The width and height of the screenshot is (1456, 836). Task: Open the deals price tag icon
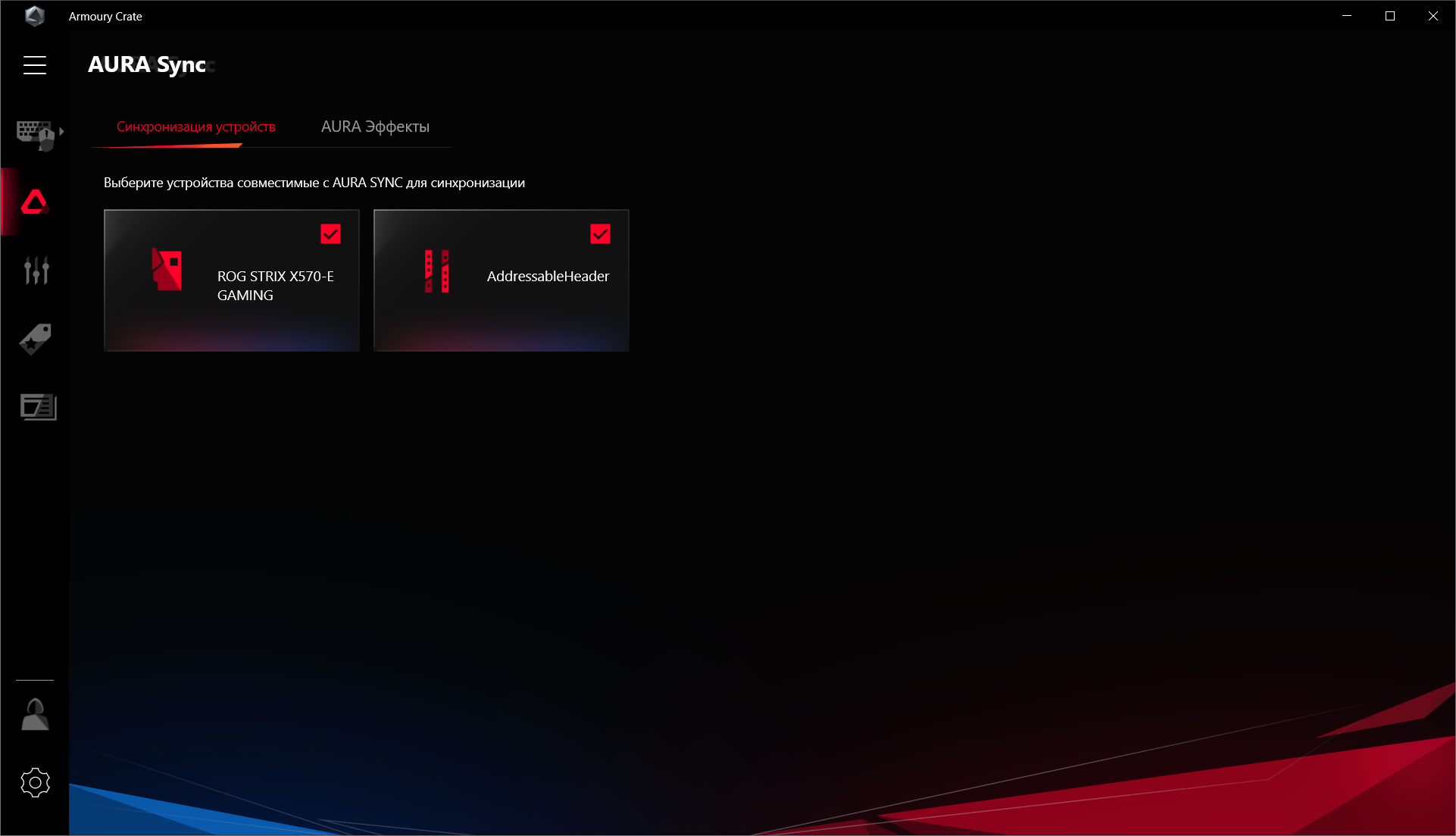[35, 339]
